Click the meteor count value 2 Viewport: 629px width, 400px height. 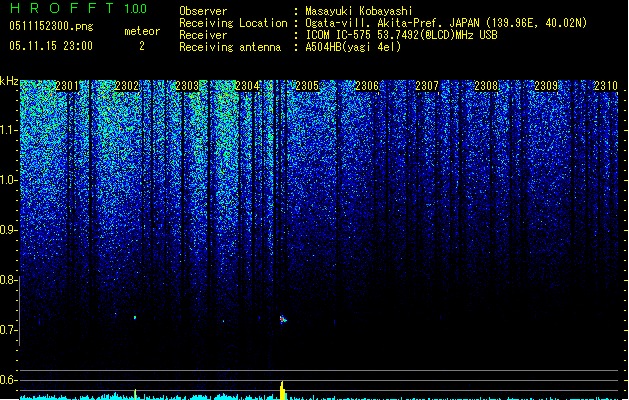(142, 46)
